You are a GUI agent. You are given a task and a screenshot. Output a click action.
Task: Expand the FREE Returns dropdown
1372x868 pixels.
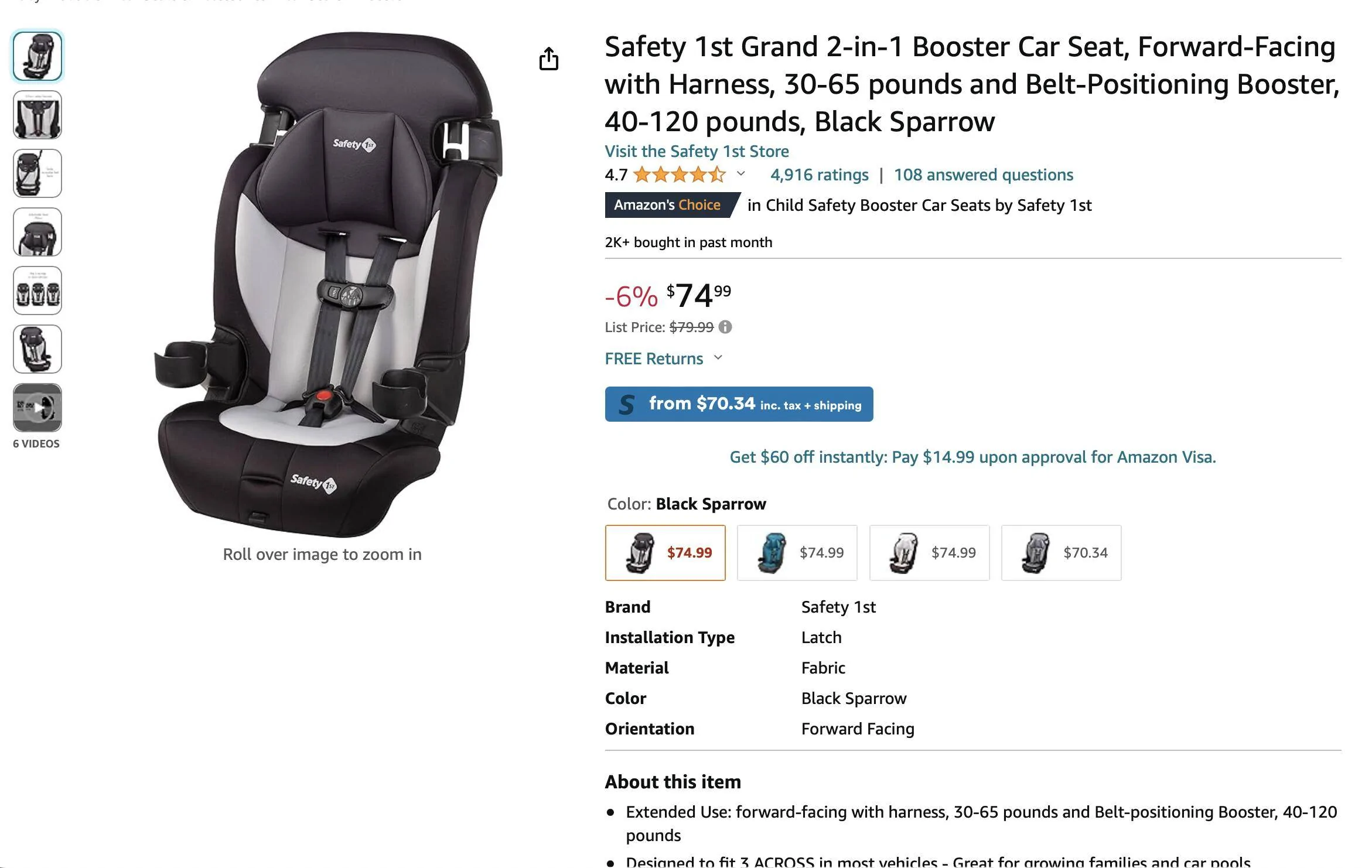719,358
